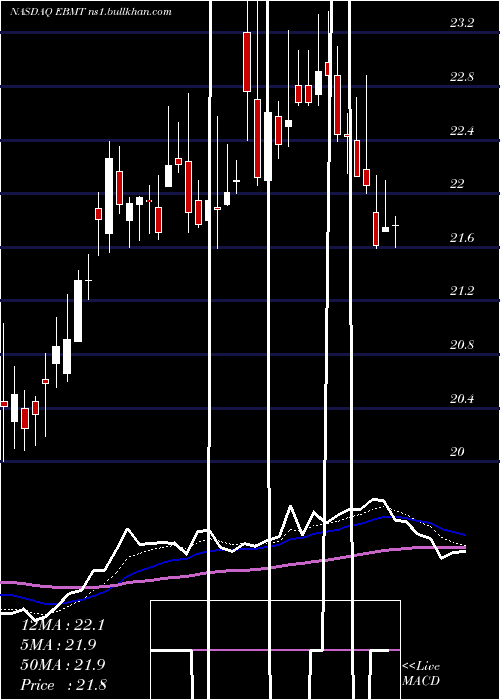This screenshot has width=500, height=700.
Task: Click the 21.6 price axis label
Action: [x=462, y=238]
